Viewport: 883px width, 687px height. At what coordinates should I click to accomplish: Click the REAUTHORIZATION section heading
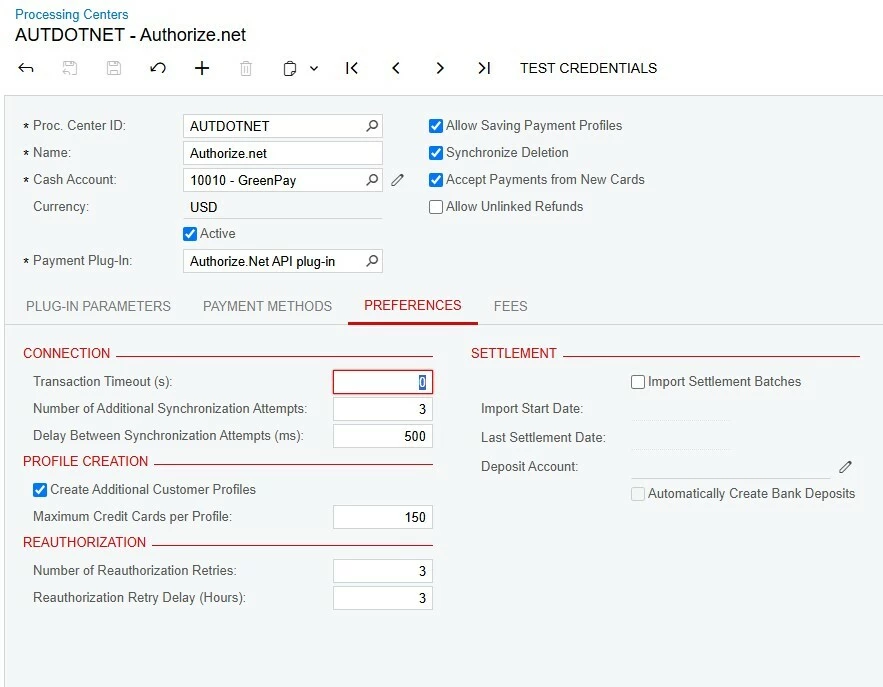84,542
